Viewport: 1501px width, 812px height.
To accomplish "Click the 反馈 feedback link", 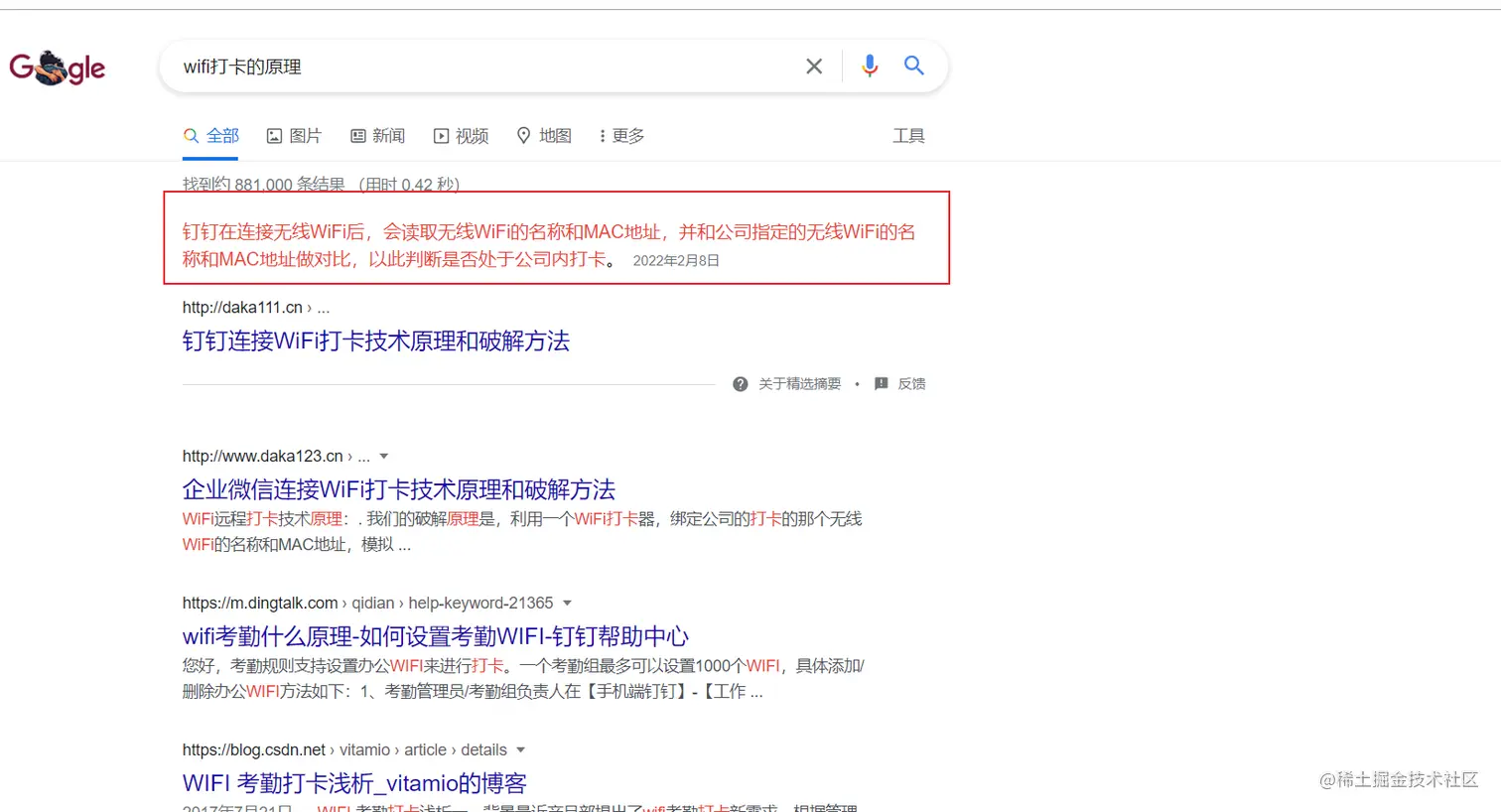I will point(911,384).
